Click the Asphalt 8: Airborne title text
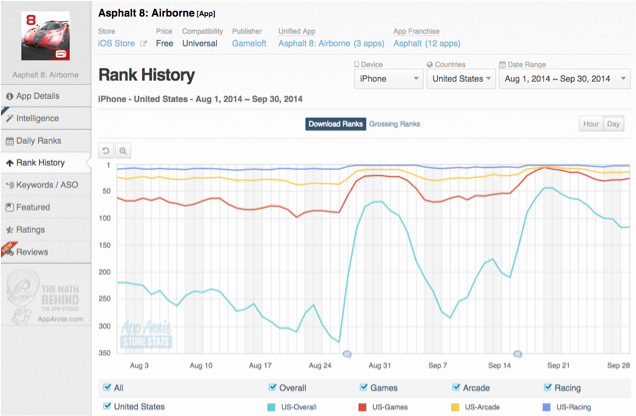 [146, 13]
